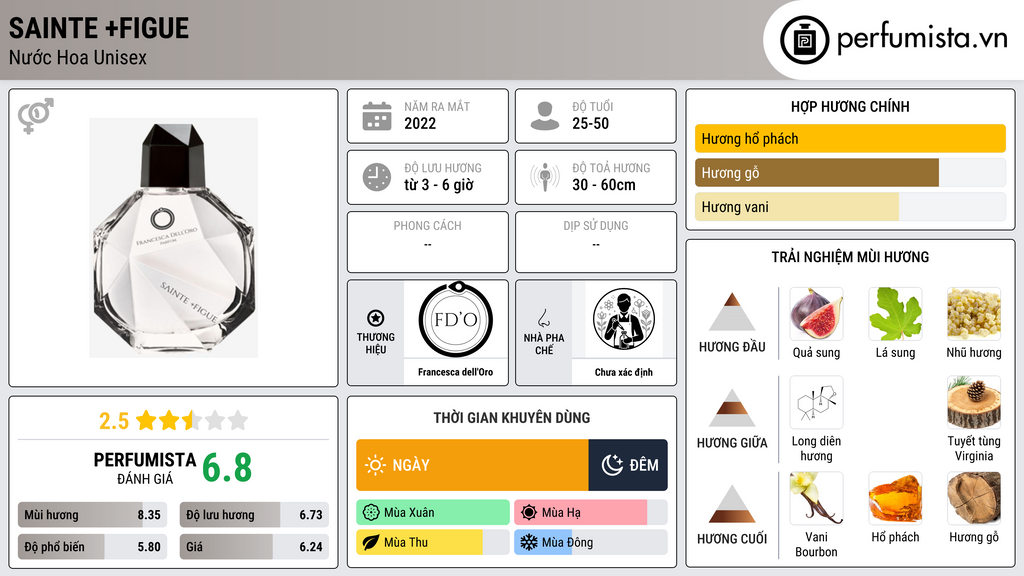Click the Nhũ hương frankincense image
This screenshot has width=1024, height=576.
click(974, 314)
